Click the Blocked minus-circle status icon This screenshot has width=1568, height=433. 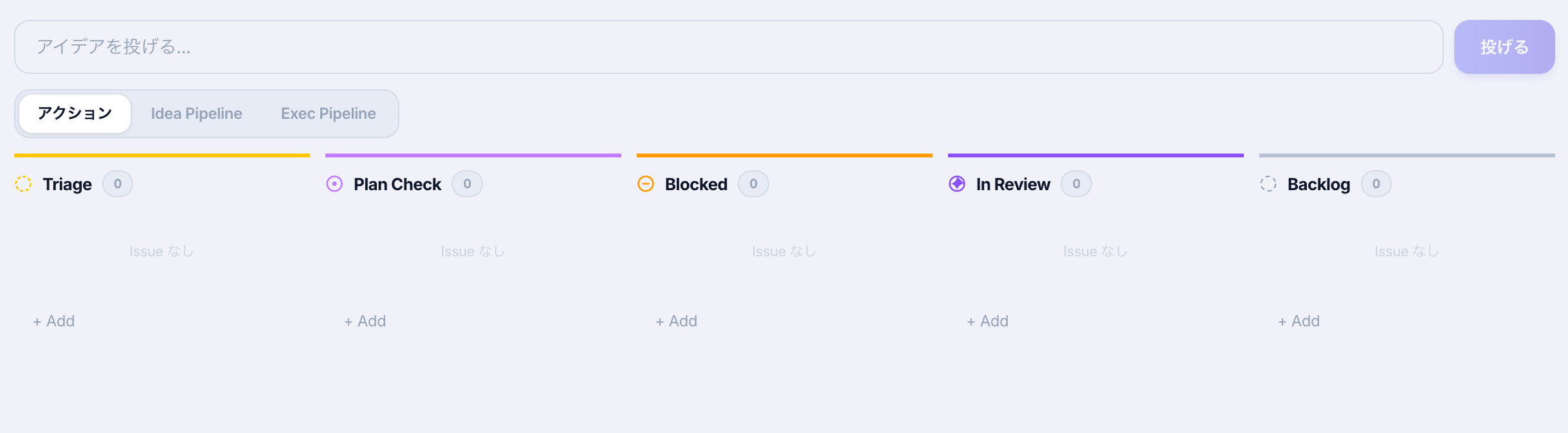coord(646,184)
